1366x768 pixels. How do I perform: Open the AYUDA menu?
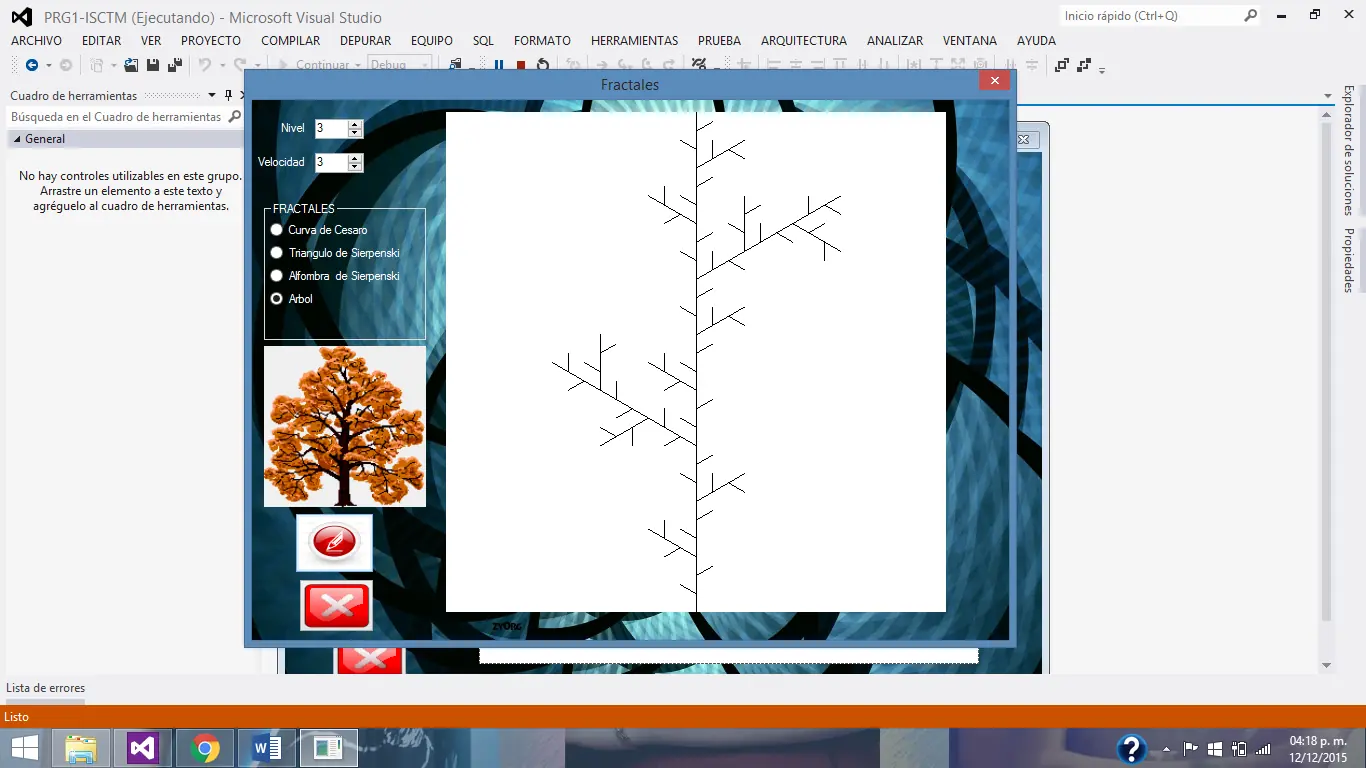tap(1036, 41)
